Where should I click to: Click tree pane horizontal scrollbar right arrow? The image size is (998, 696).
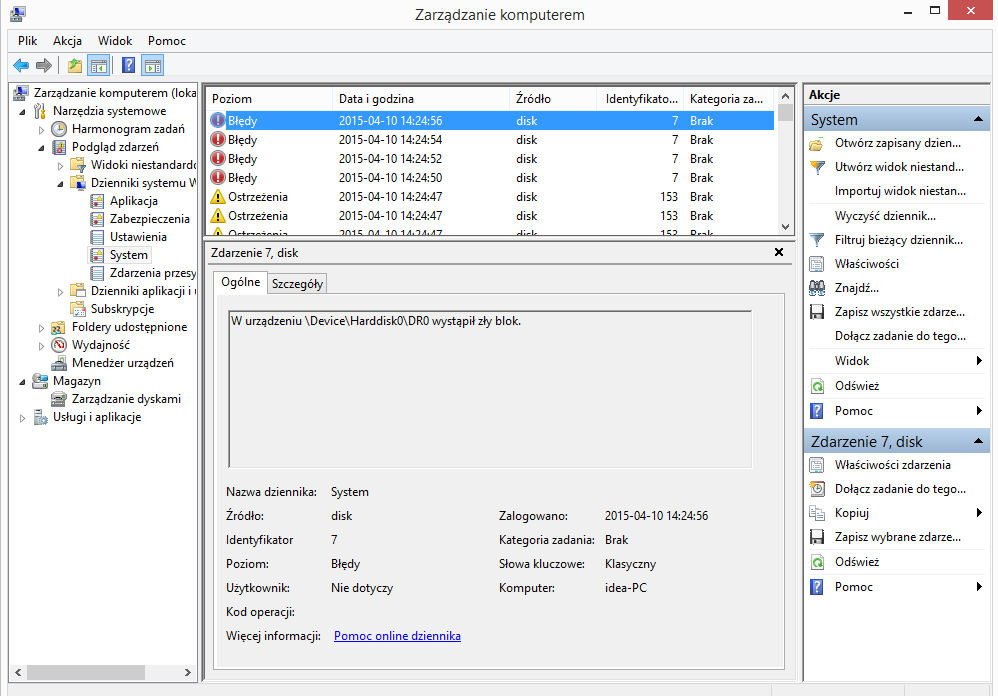coord(188,672)
